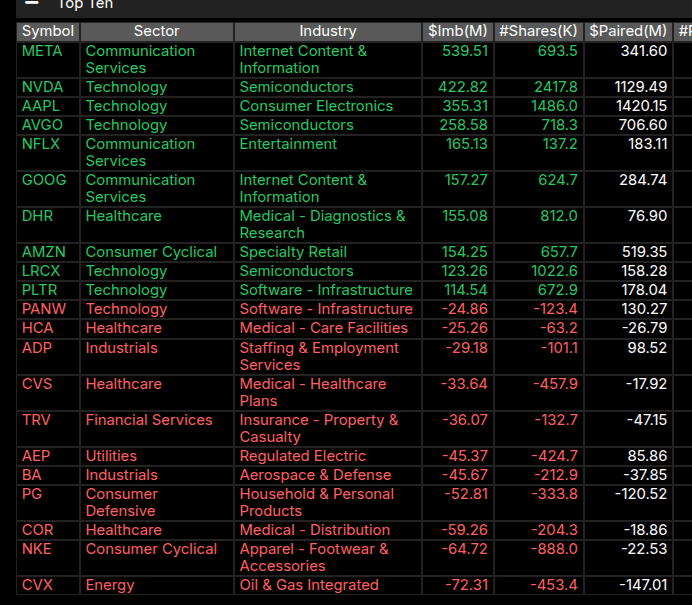Click the -888.0 shares value for NKE
The height and width of the screenshot is (605, 692).
554,549
